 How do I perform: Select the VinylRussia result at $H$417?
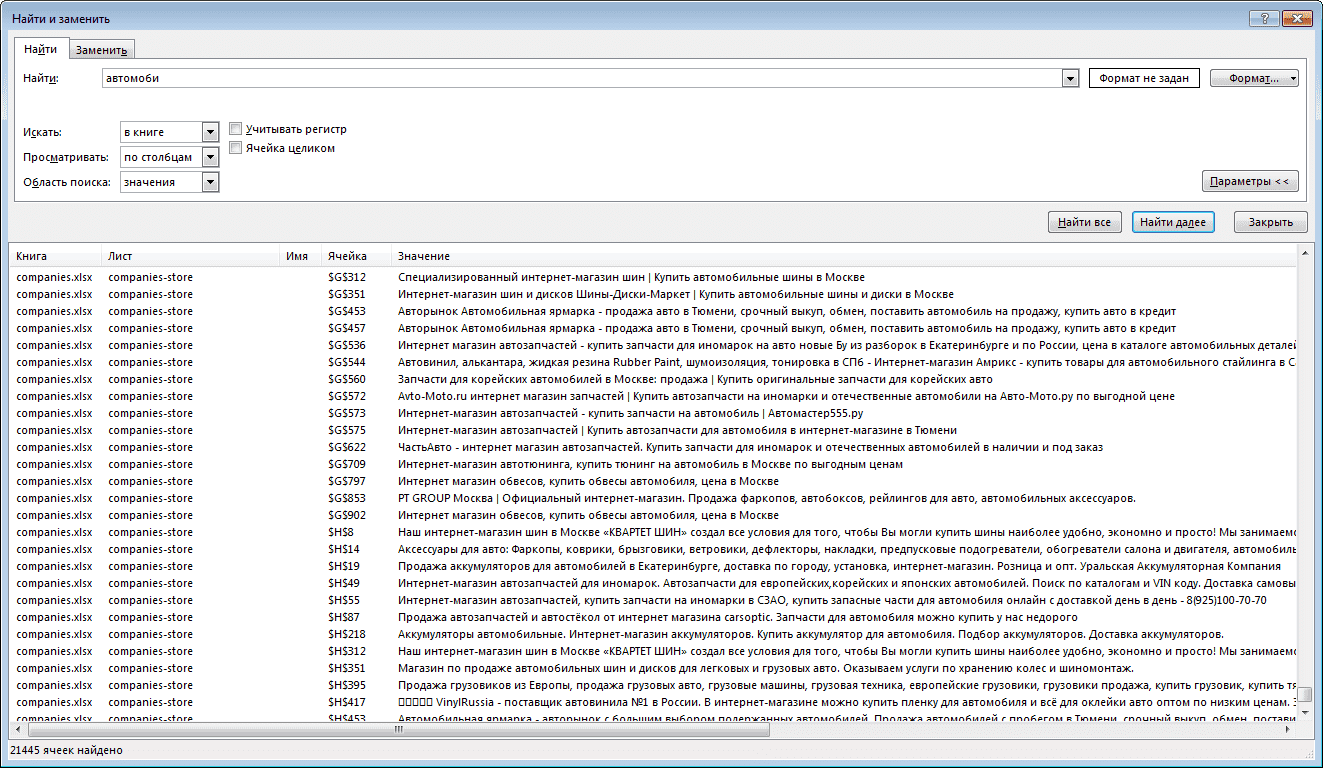click(x=653, y=702)
